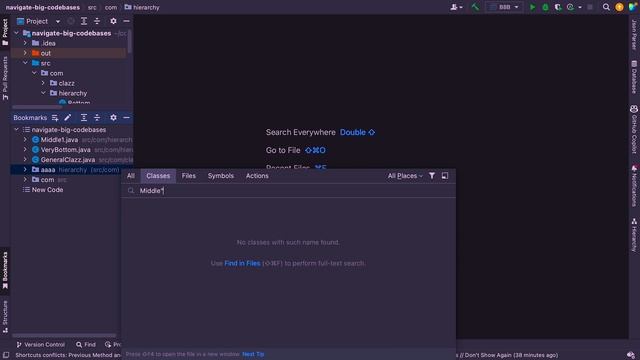Screen dimensions: 640x360
Task: Open the Find tool window button at bottom
Action: tap(86, 344)
